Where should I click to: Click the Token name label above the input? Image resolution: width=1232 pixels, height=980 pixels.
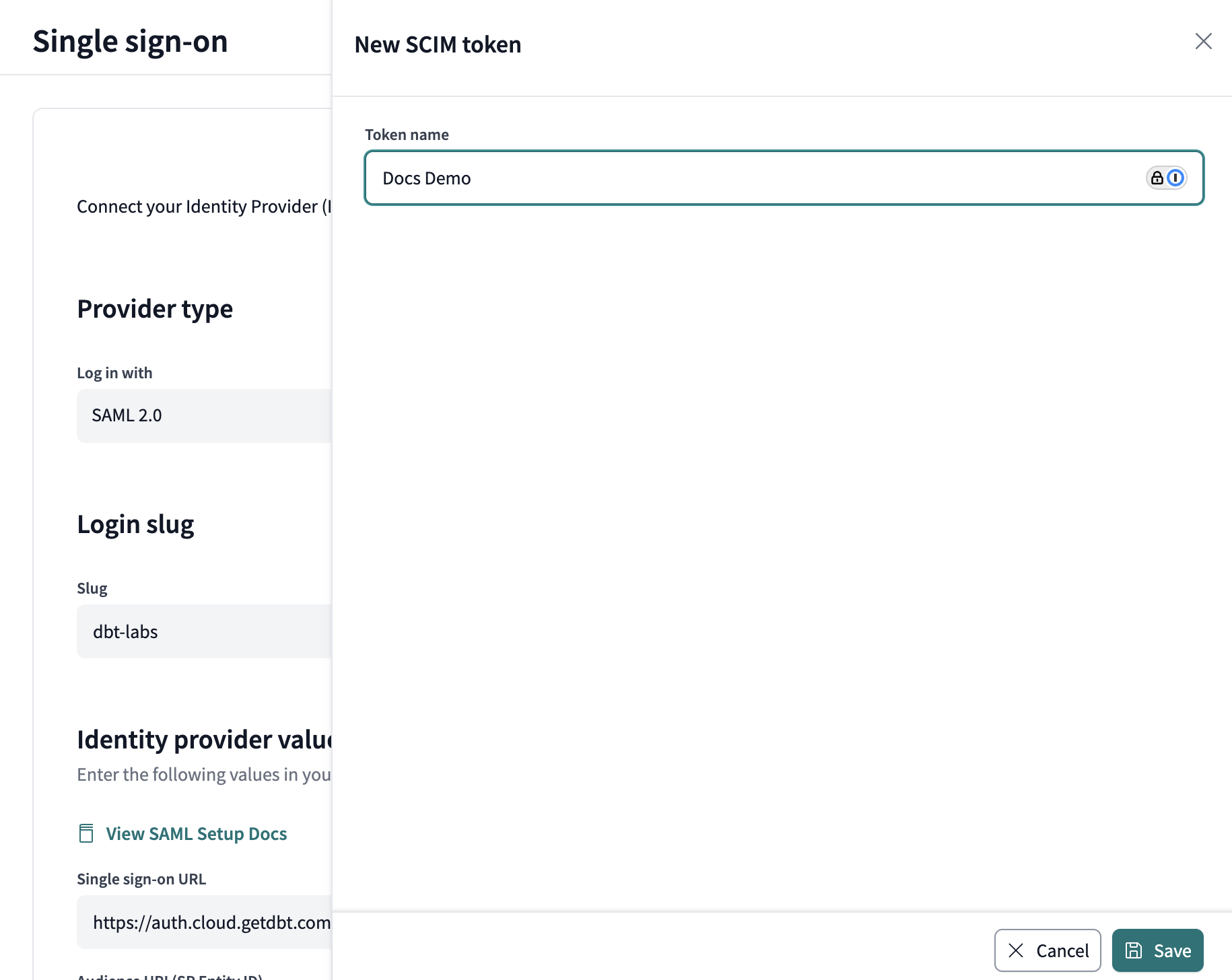(407, 134)
